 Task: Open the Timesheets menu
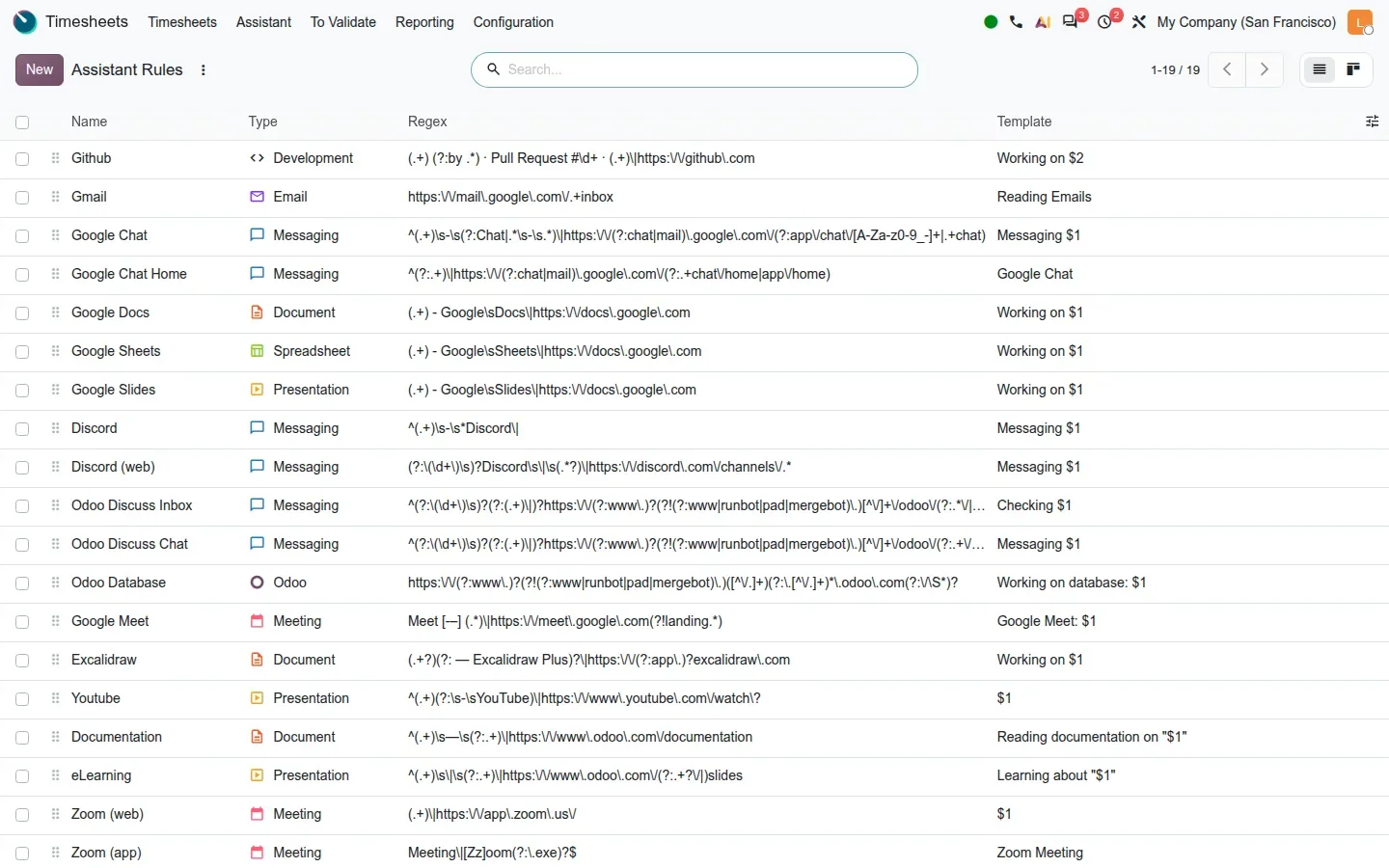coord(182,21)
